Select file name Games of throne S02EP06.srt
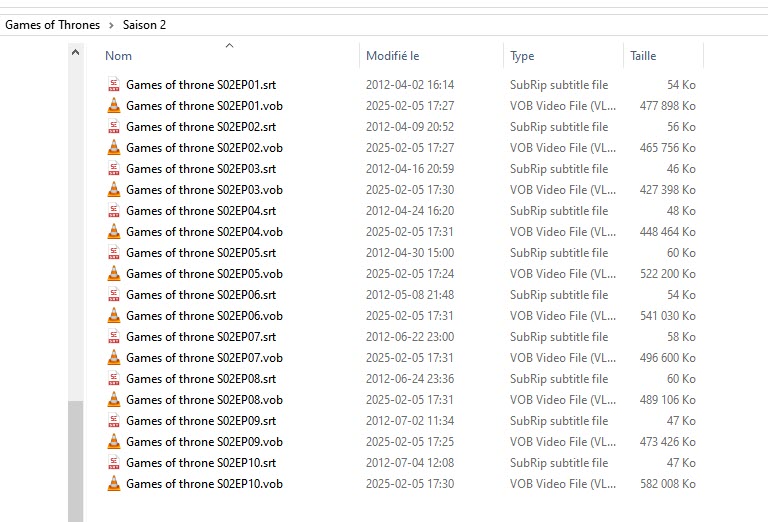The width and height of the screenshot is (768, 522). 201,295
